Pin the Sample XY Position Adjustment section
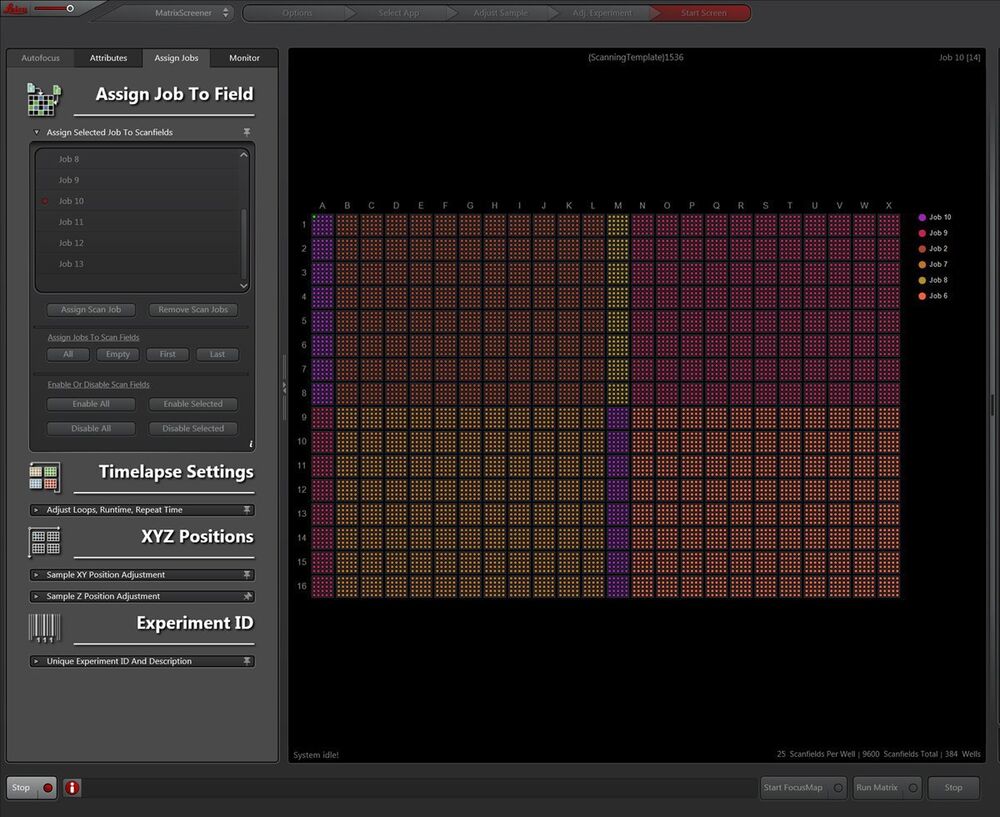The width and height of the screenshot is (1000, 817). (247, 575)
